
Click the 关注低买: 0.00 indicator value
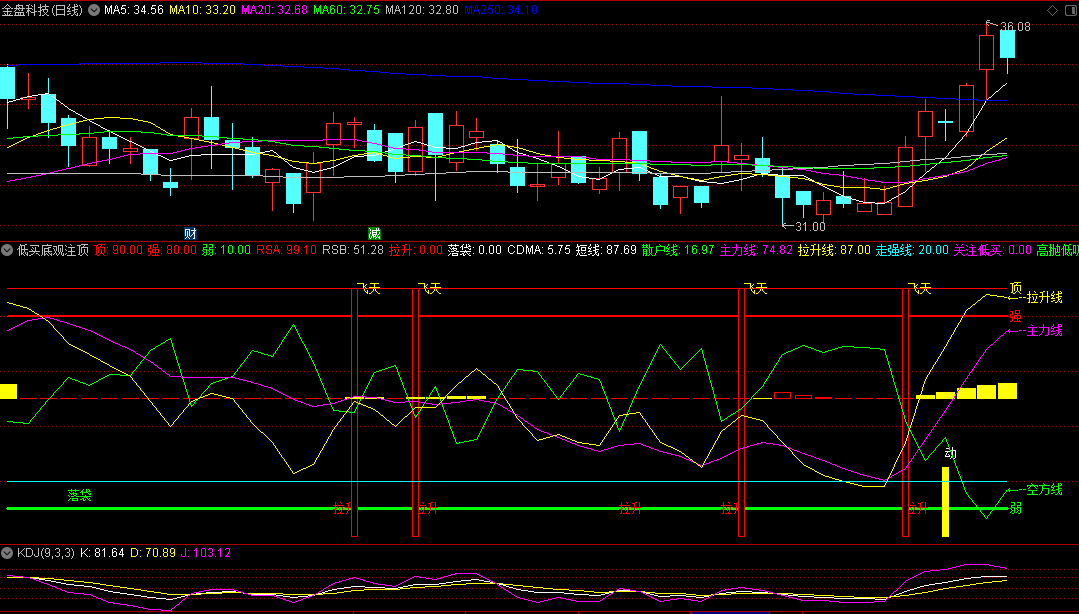[x=992, y=250]
